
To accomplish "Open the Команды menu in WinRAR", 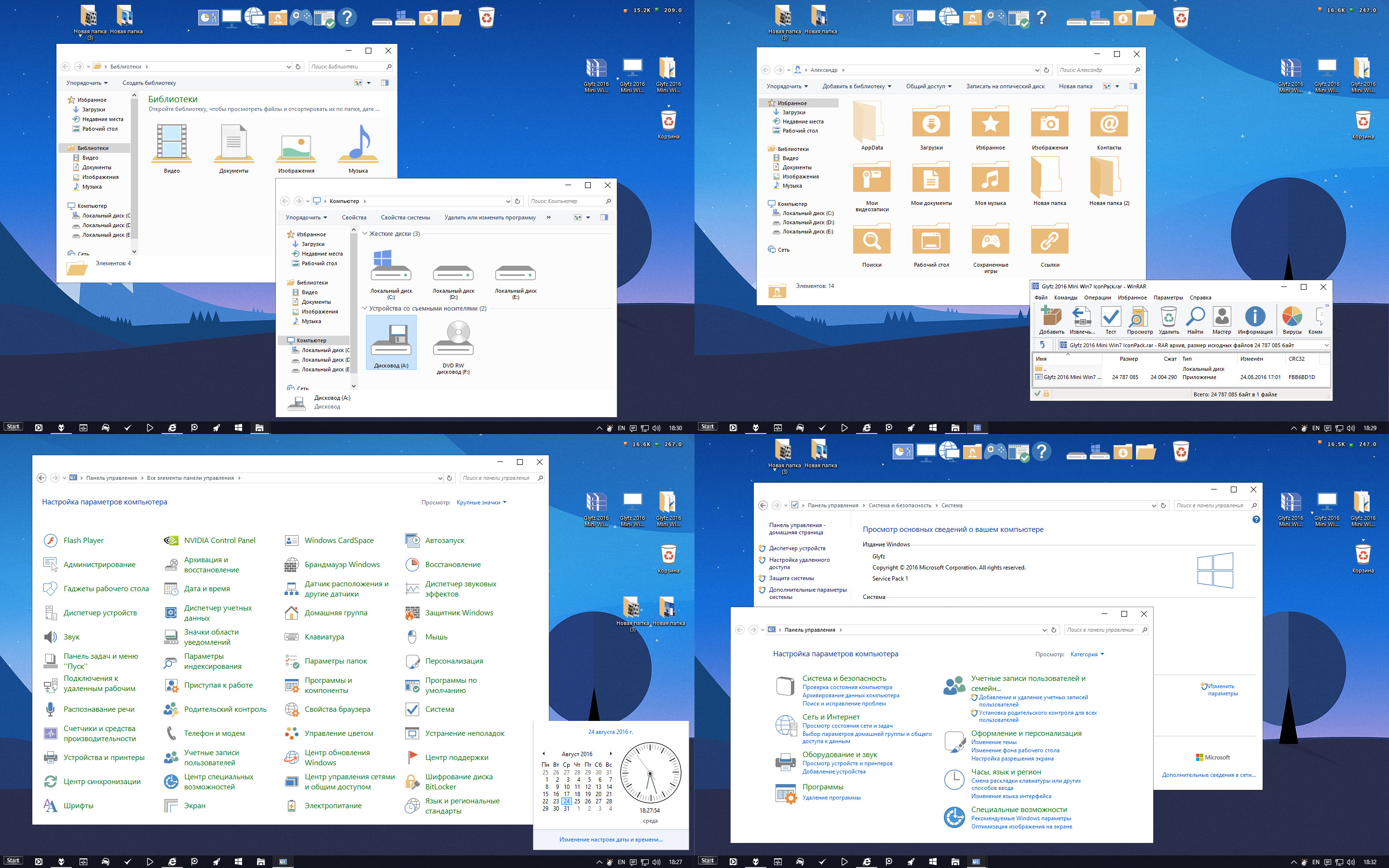I will pyautogui.click(x=1065, y=298).
